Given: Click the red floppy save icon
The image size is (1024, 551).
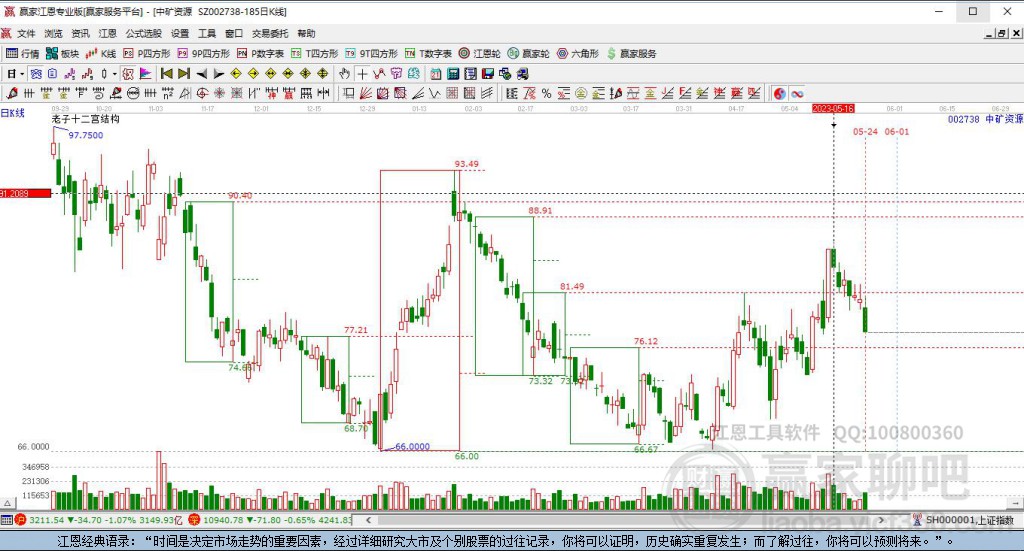Looking at the screenshot, I should [x=487, y=74].
